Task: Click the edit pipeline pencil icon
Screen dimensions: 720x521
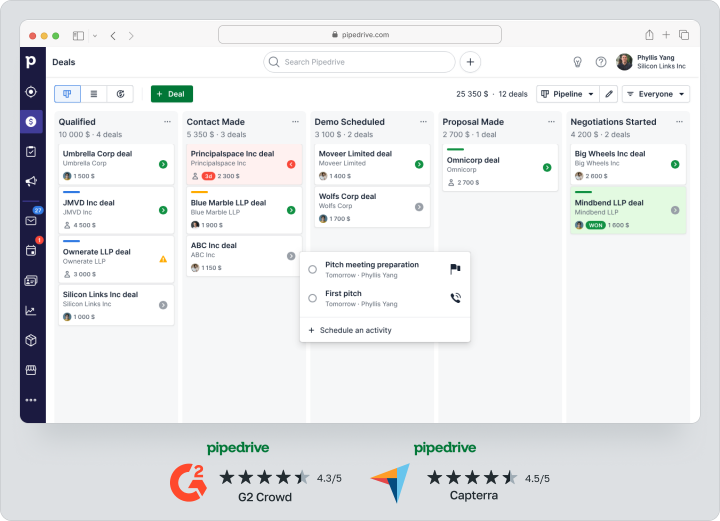Action: (609, 94)
